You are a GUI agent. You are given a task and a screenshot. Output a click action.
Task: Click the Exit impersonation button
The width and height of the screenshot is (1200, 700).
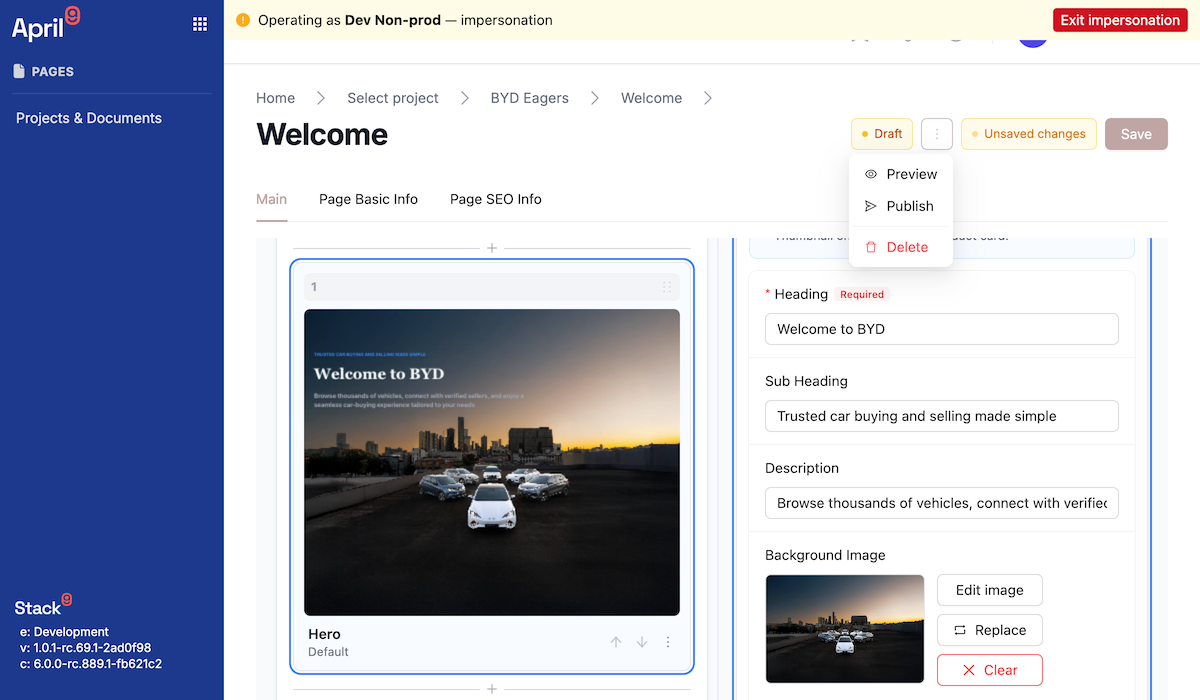pyautogui.click(x=1120, y=20)
